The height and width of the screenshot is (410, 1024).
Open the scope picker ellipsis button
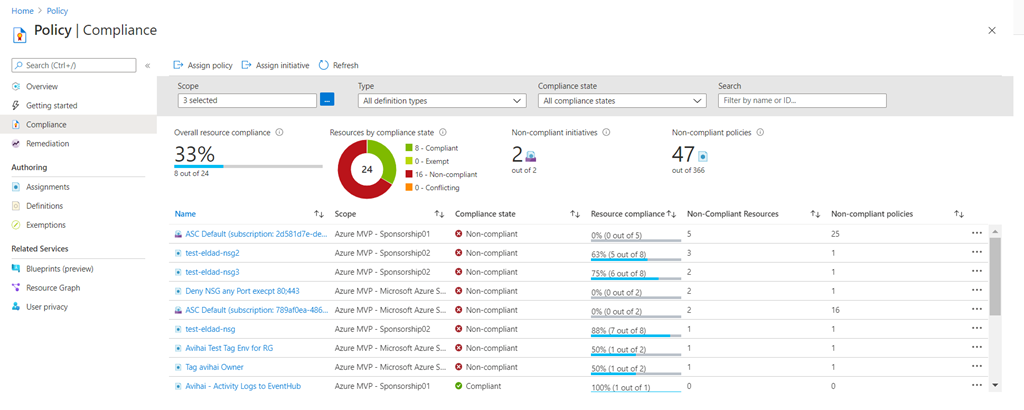click(x=327, y=101)
